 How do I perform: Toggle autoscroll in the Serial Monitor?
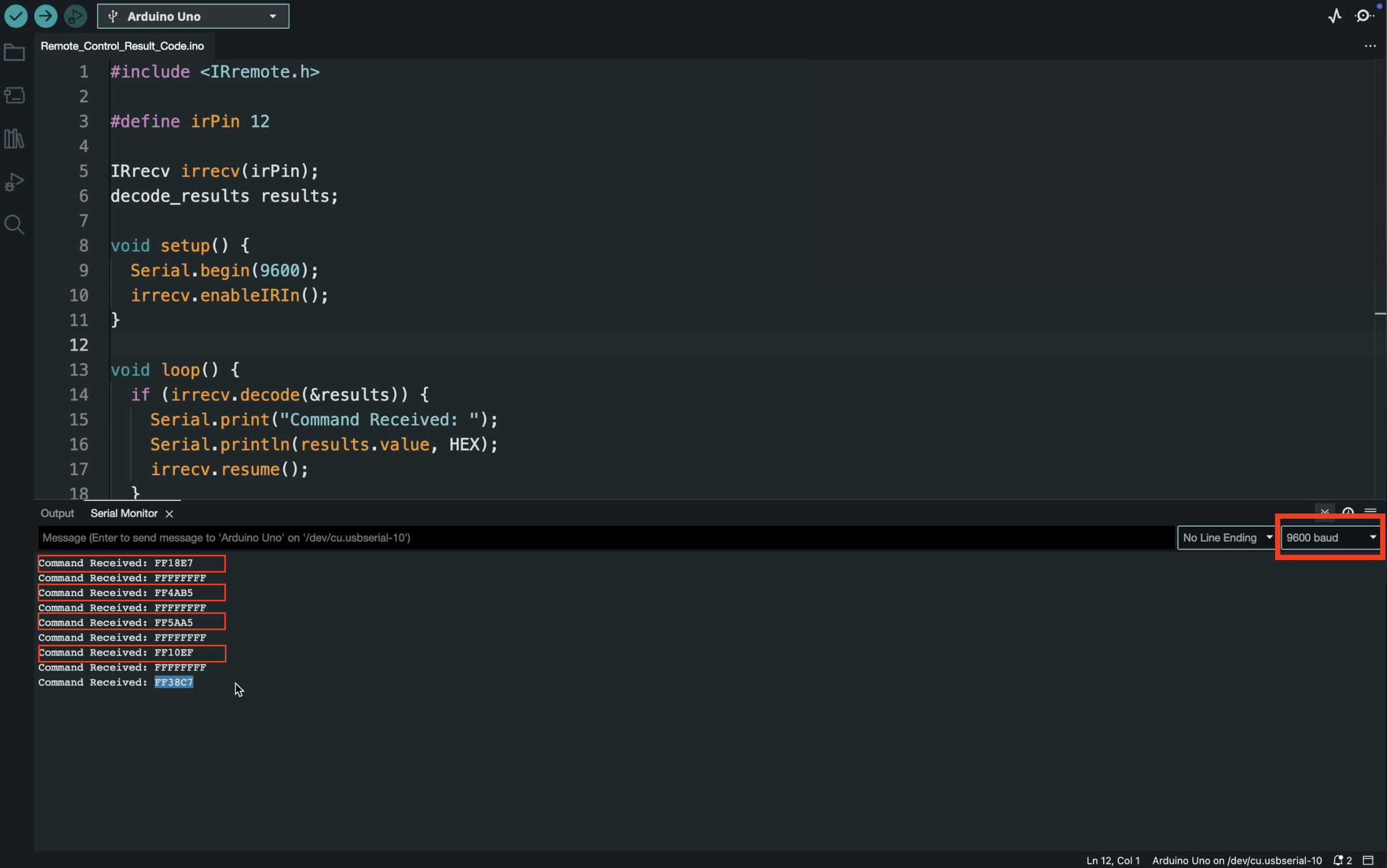pos(1325,513)
